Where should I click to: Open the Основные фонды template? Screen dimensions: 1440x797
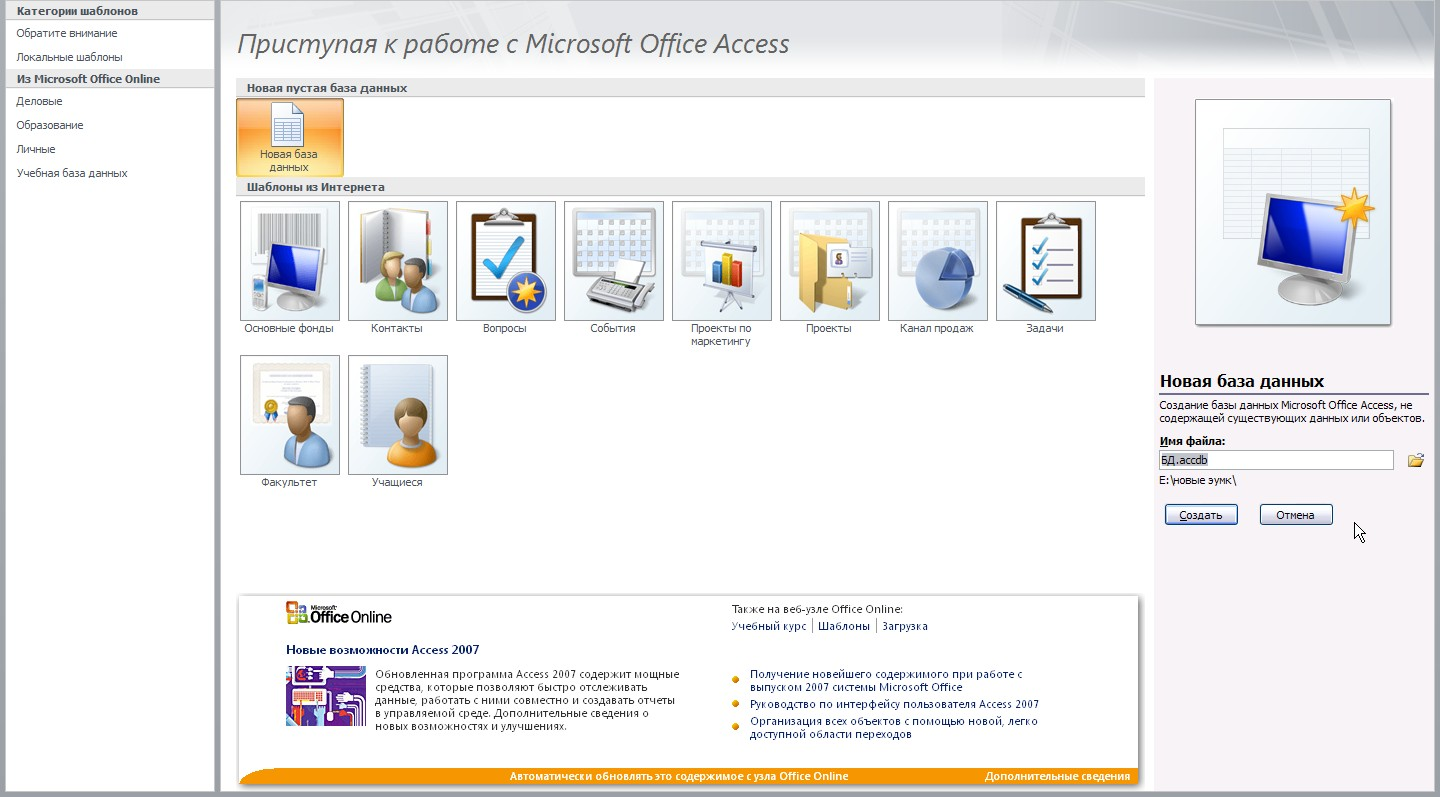point(290,261)
